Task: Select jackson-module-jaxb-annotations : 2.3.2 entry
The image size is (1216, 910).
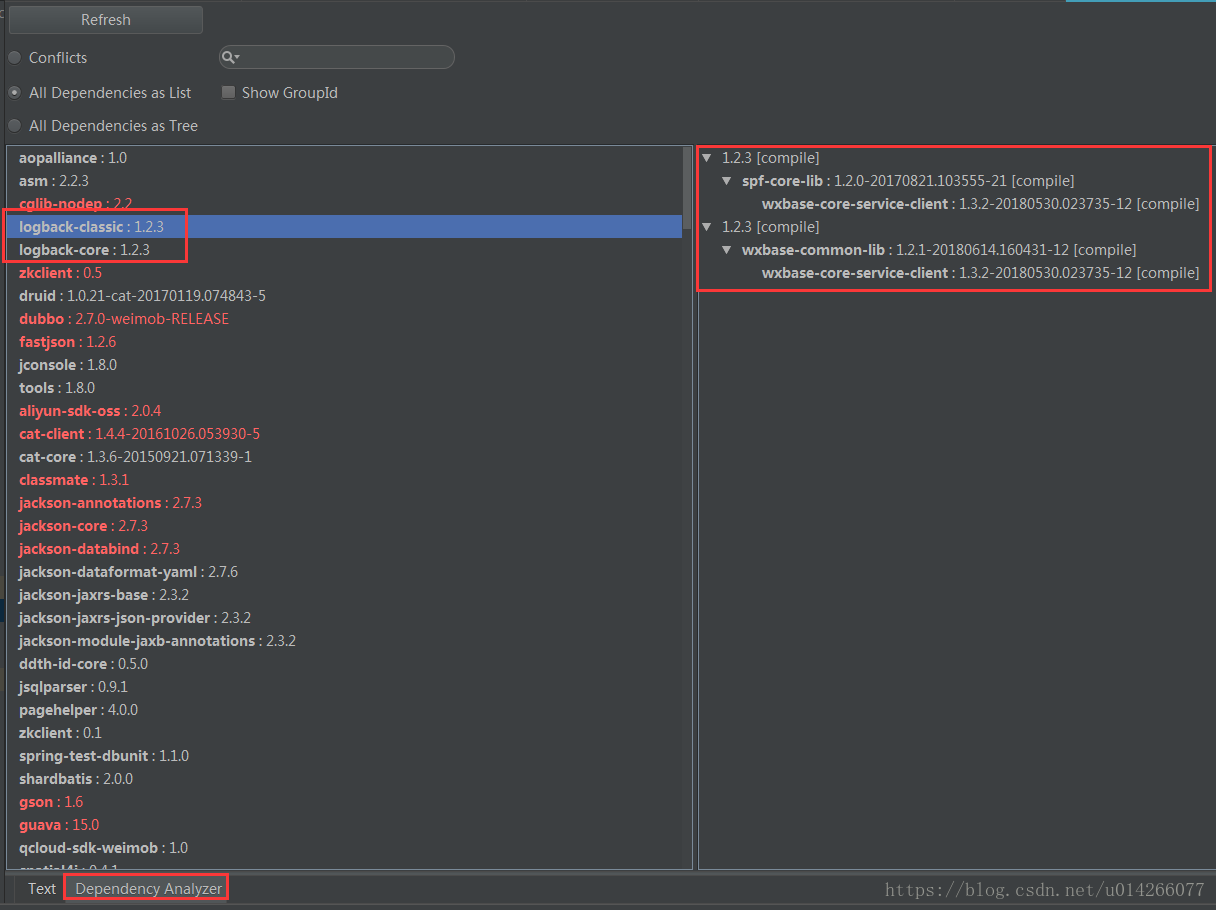Action: click(x=157, y=641)
